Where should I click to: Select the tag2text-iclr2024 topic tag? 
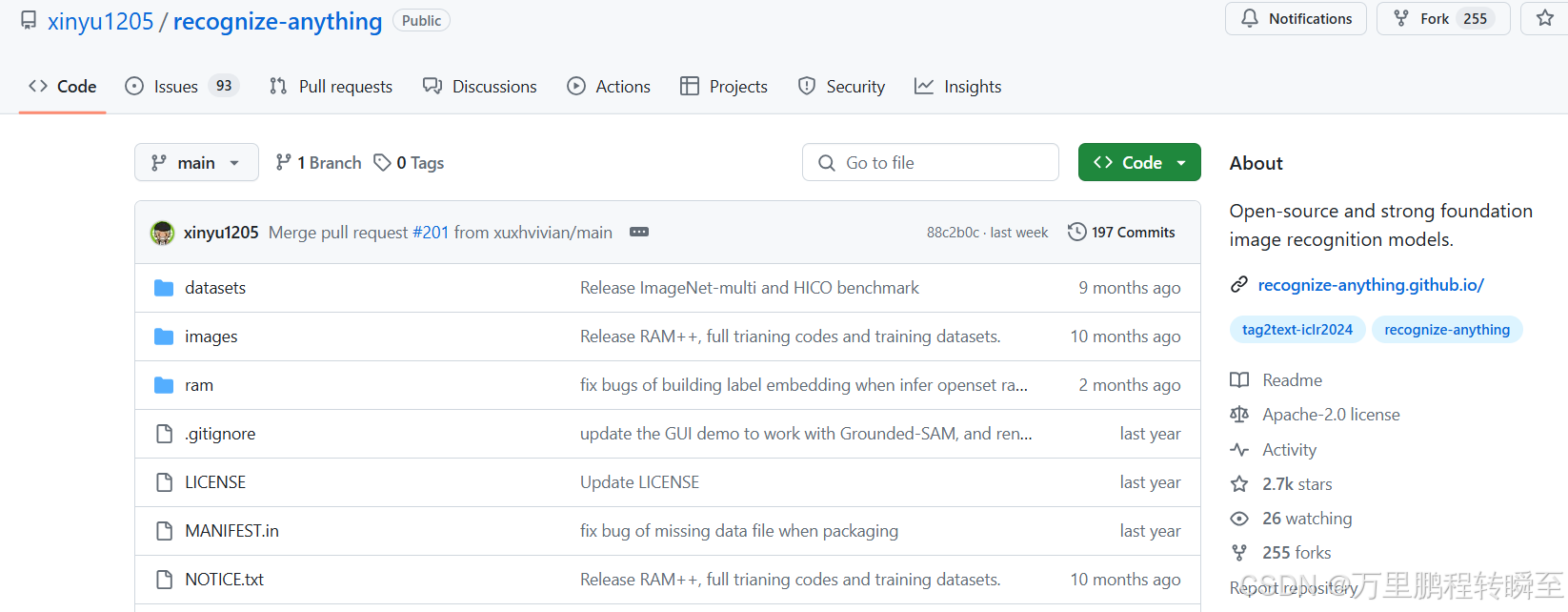[x=1297, y=330]
